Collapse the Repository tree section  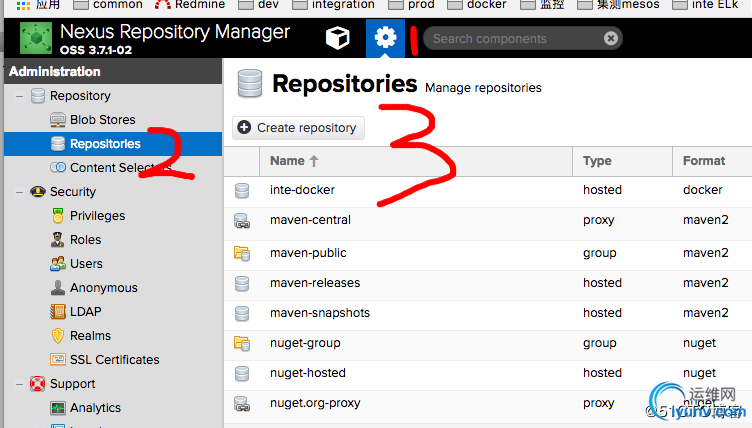pyautogui.click(x=19, y=96)
